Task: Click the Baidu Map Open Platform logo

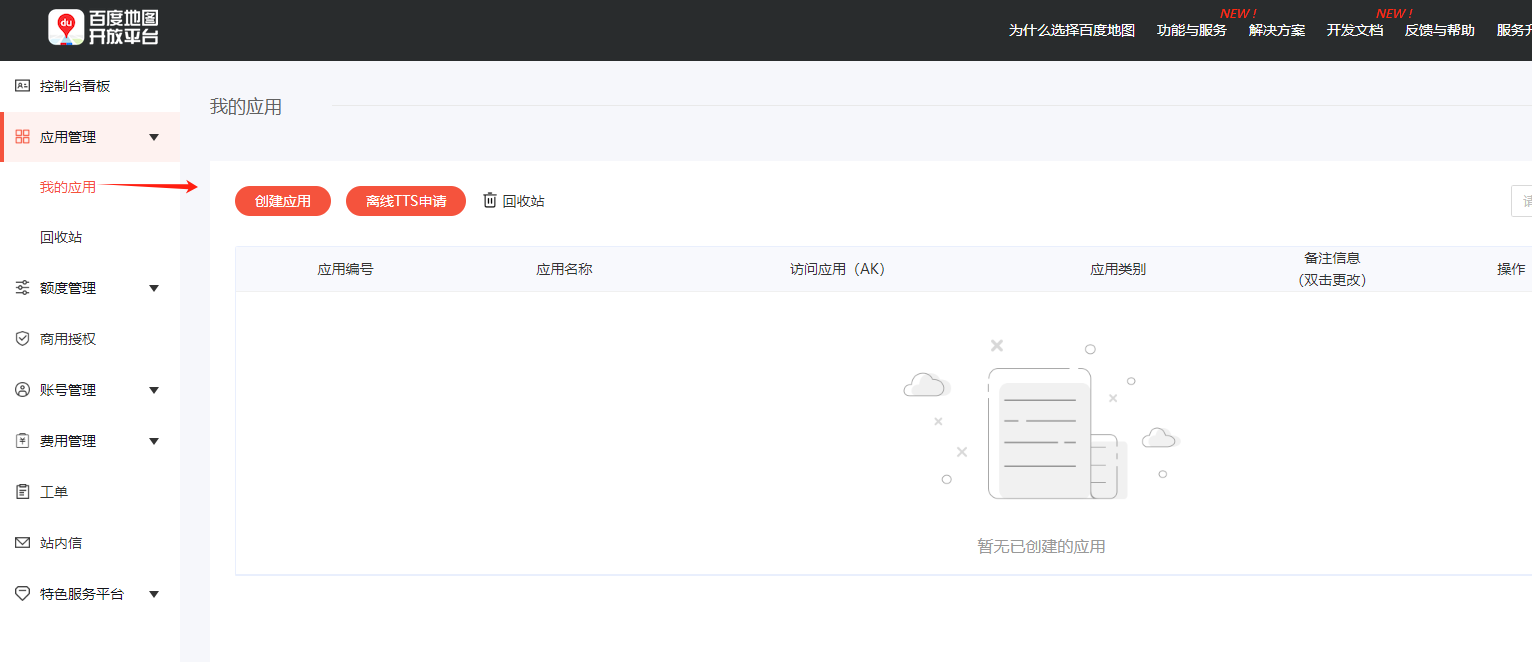Action: [x=104, y=28]
